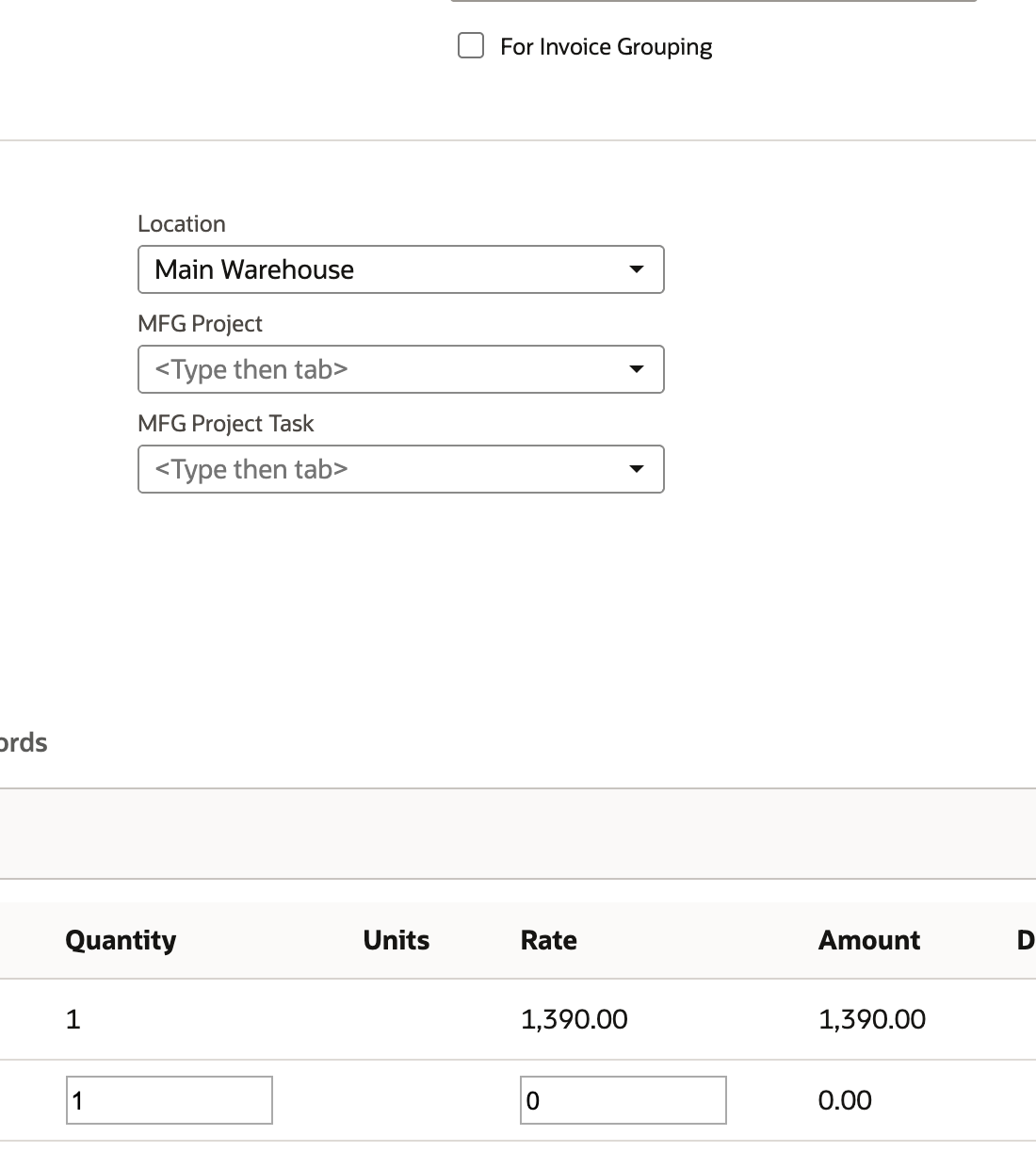Click the For Invoice Grouping label text
Screen dimensions: 1036x1168
pos(606,46)
